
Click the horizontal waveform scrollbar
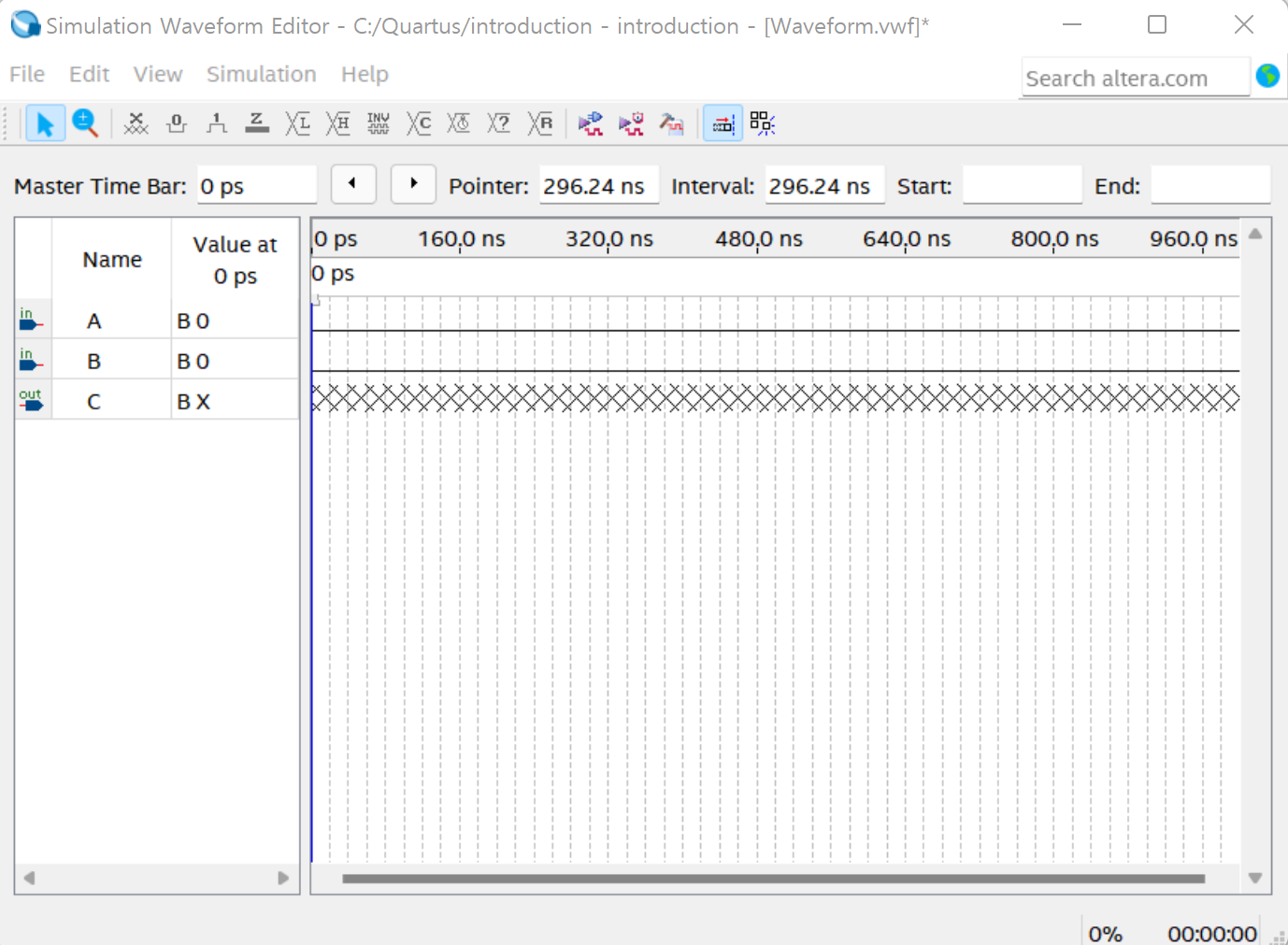[x=773, y=879]
